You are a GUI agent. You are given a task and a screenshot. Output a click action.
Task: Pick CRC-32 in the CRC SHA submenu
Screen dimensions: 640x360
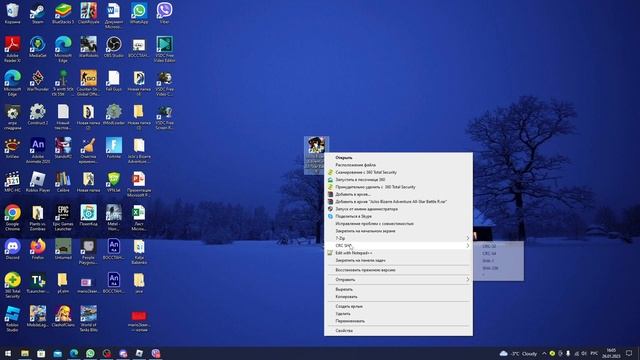click(489, 246)
